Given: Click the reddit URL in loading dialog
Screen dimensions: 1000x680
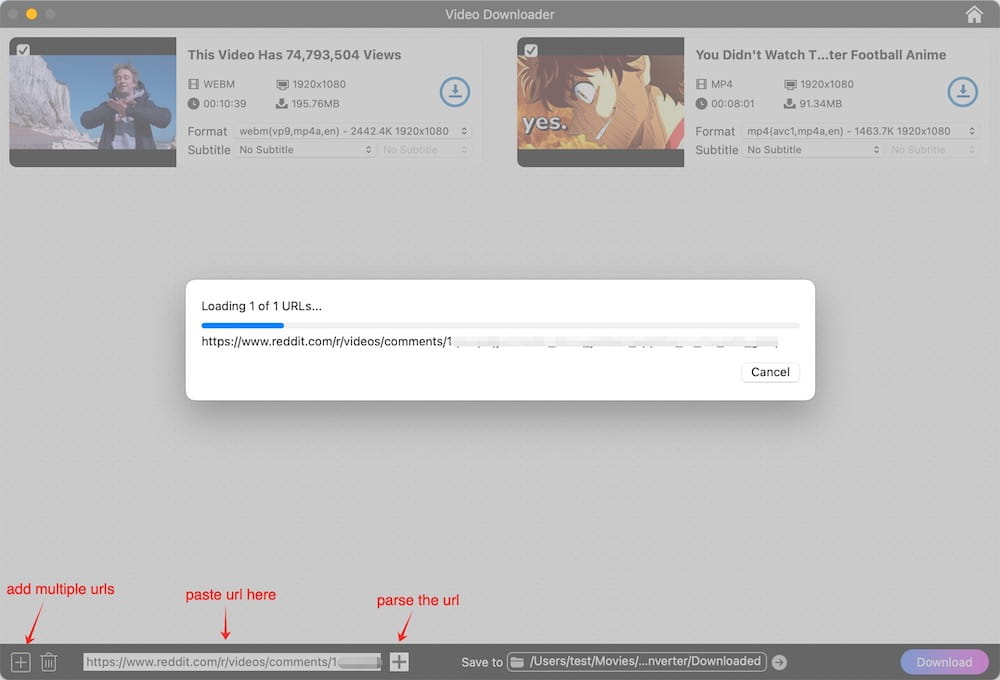Looking at the screenshot, I should point(490,341).
